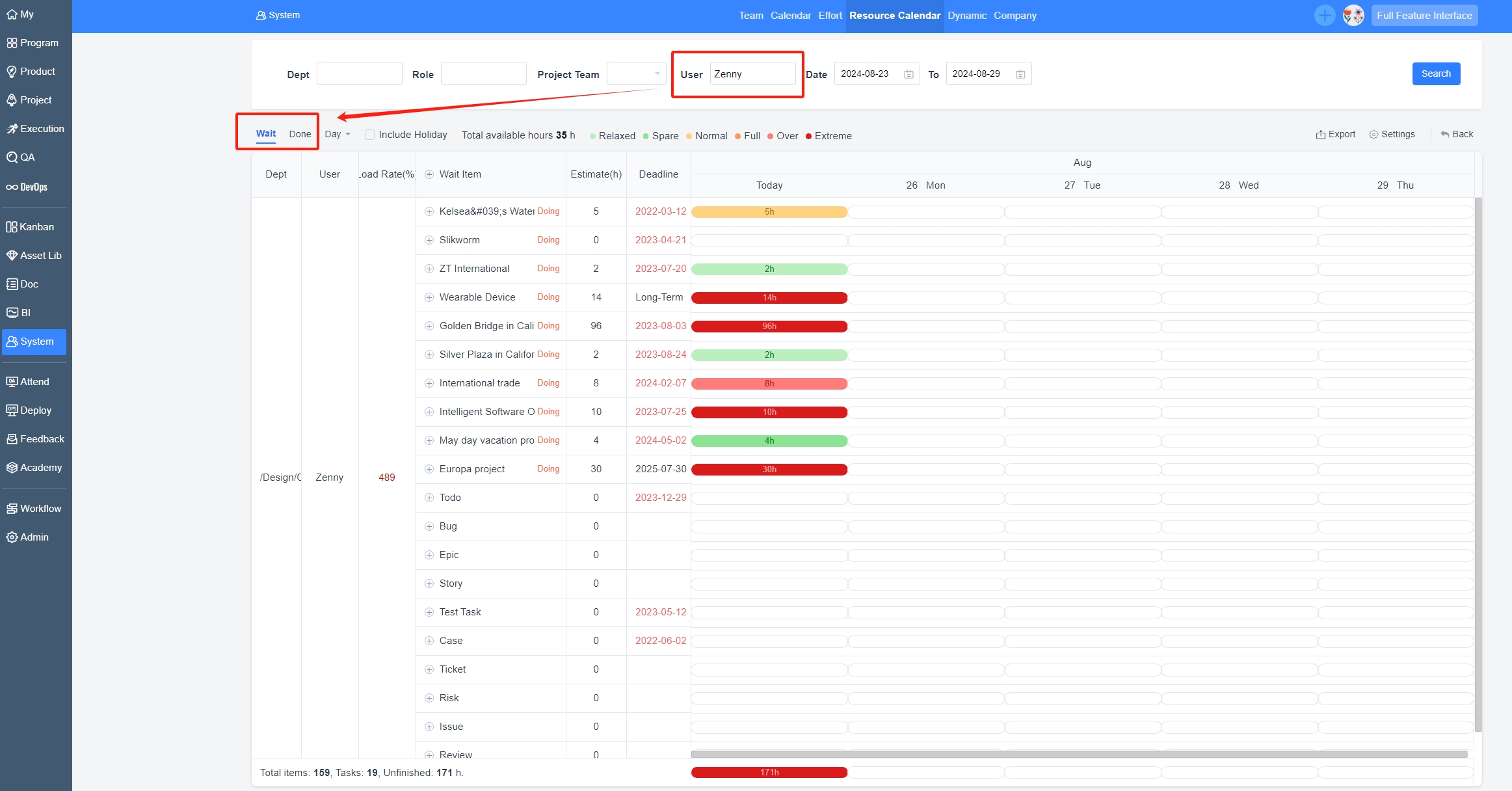Open the start date calendar picker

(x=909, y=74)
